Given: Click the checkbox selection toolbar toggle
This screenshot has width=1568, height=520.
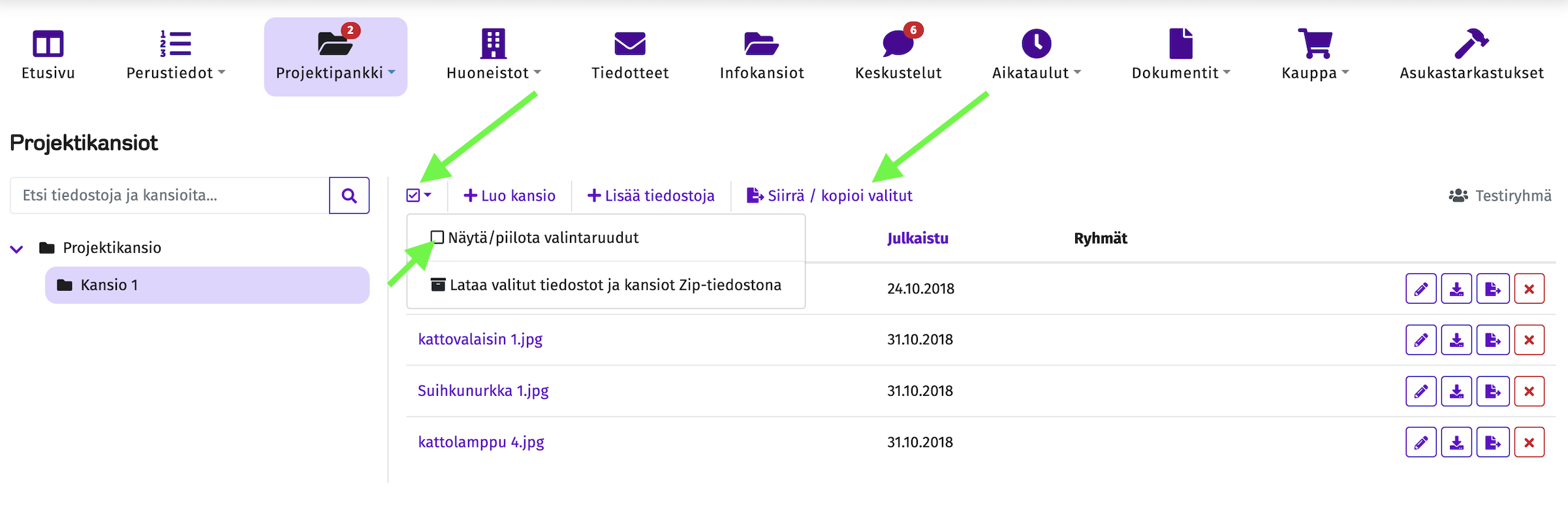Looking at the screenshot, I should tap(418, 195).
